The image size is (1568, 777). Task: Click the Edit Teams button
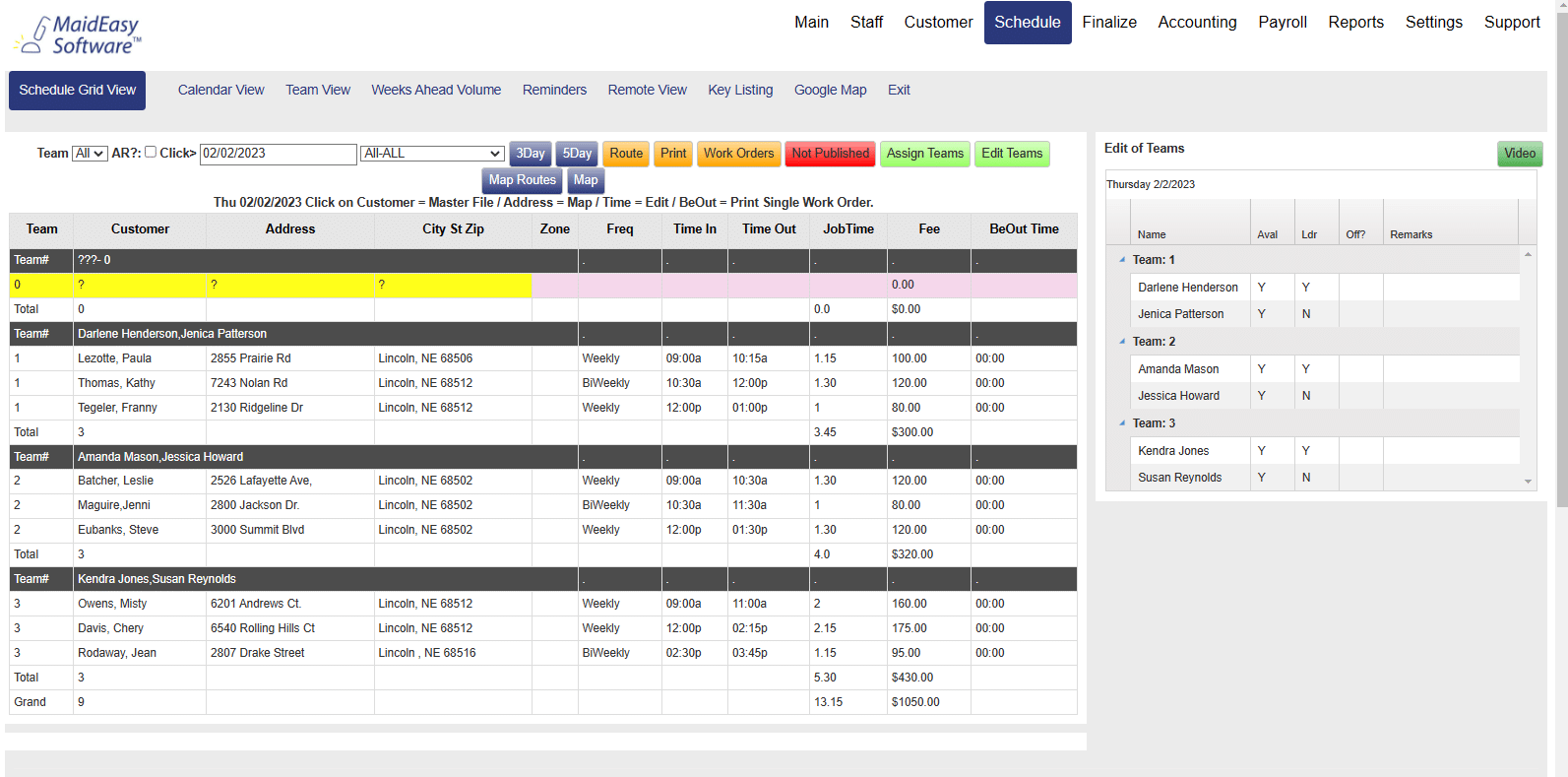(1012, 154)
